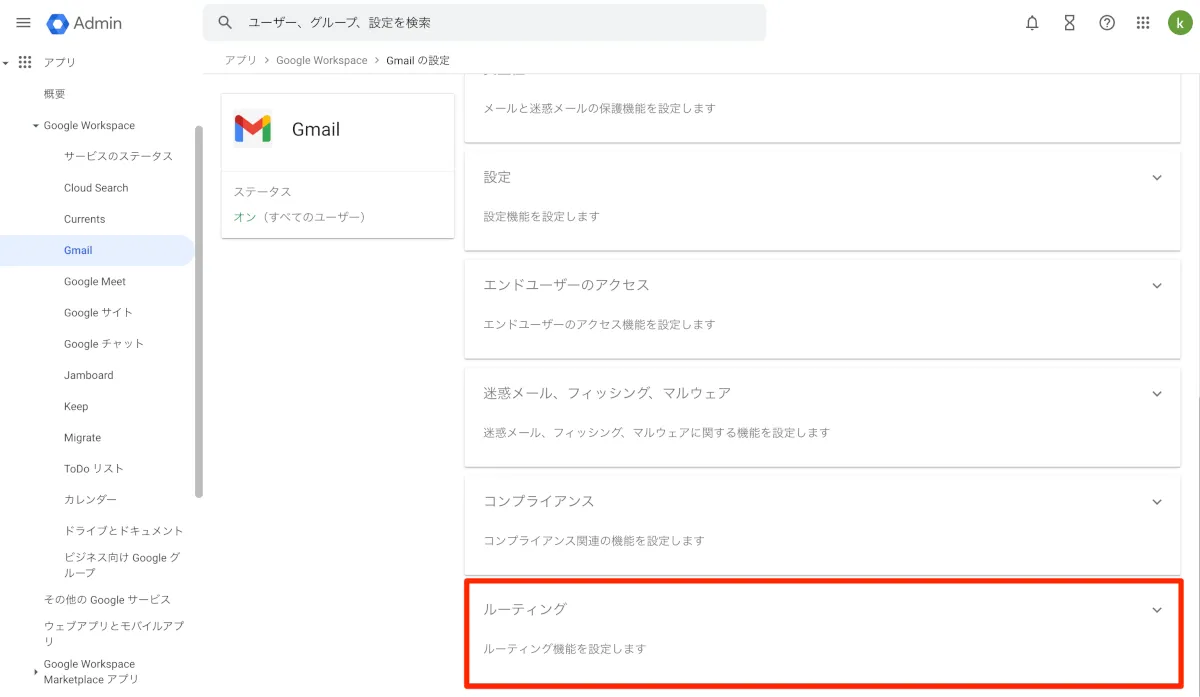The height and width of the screenshot is (697, 1200).
Task: Open the account avatar menu
Action: click(1179, 22)
